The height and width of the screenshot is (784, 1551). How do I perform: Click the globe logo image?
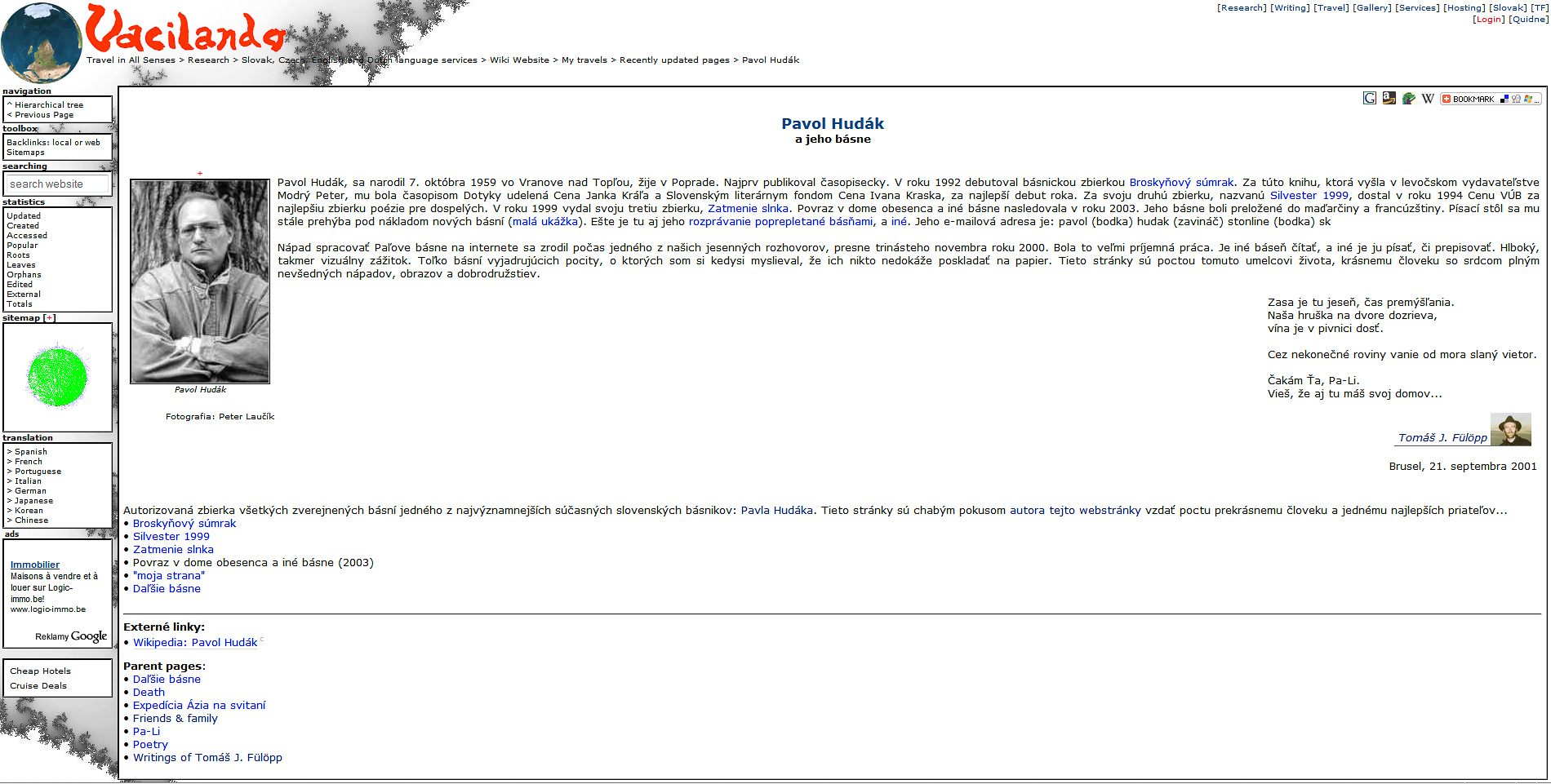click(42, 42)
